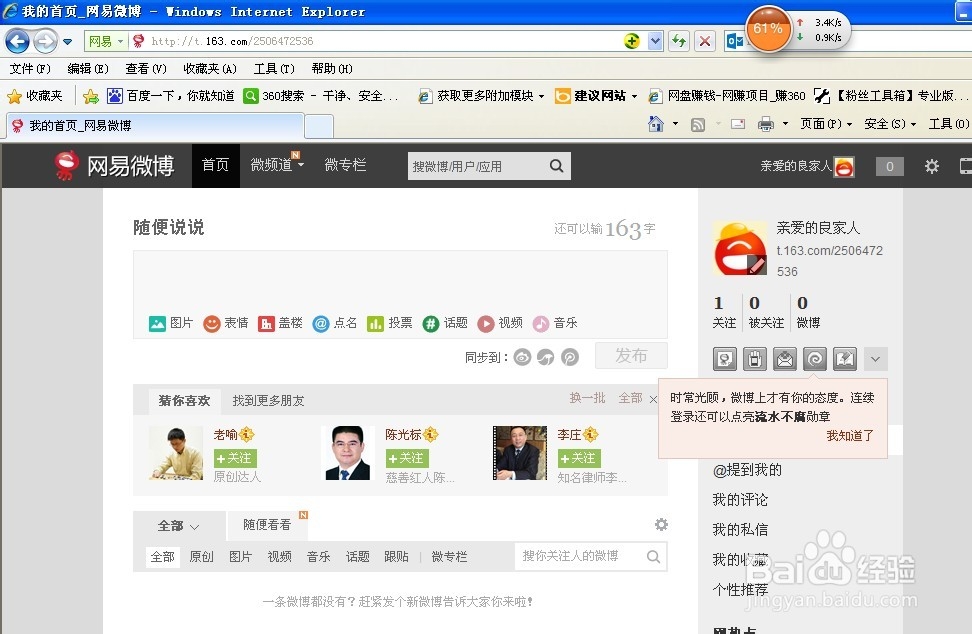Insert an emoticon with 表情

pyautogui.click(x=212, y=323)
